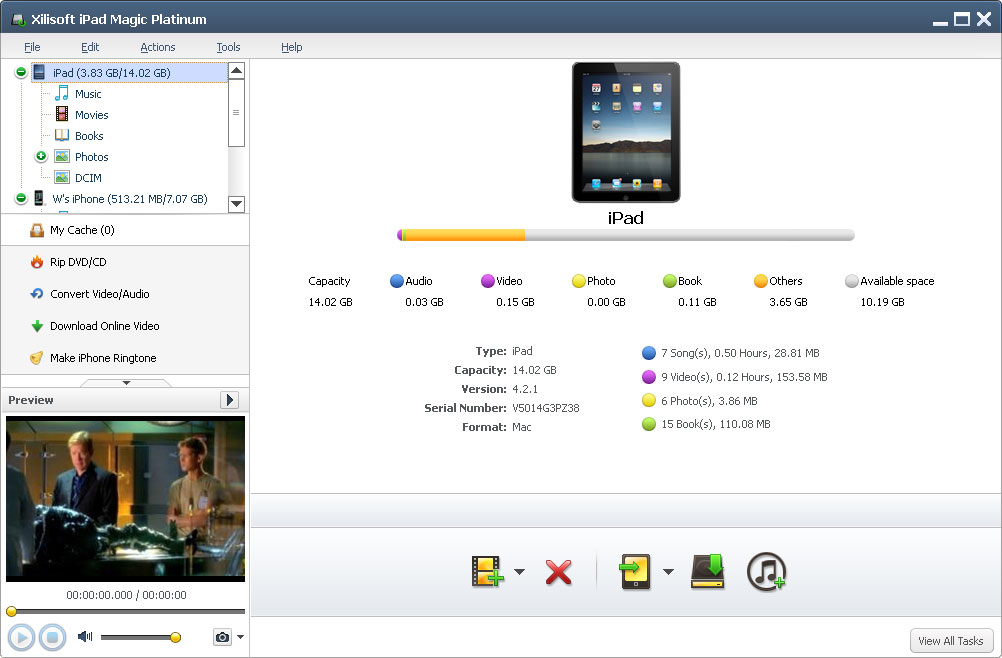Click the snapshot camera icon in preview

(221, 637)
